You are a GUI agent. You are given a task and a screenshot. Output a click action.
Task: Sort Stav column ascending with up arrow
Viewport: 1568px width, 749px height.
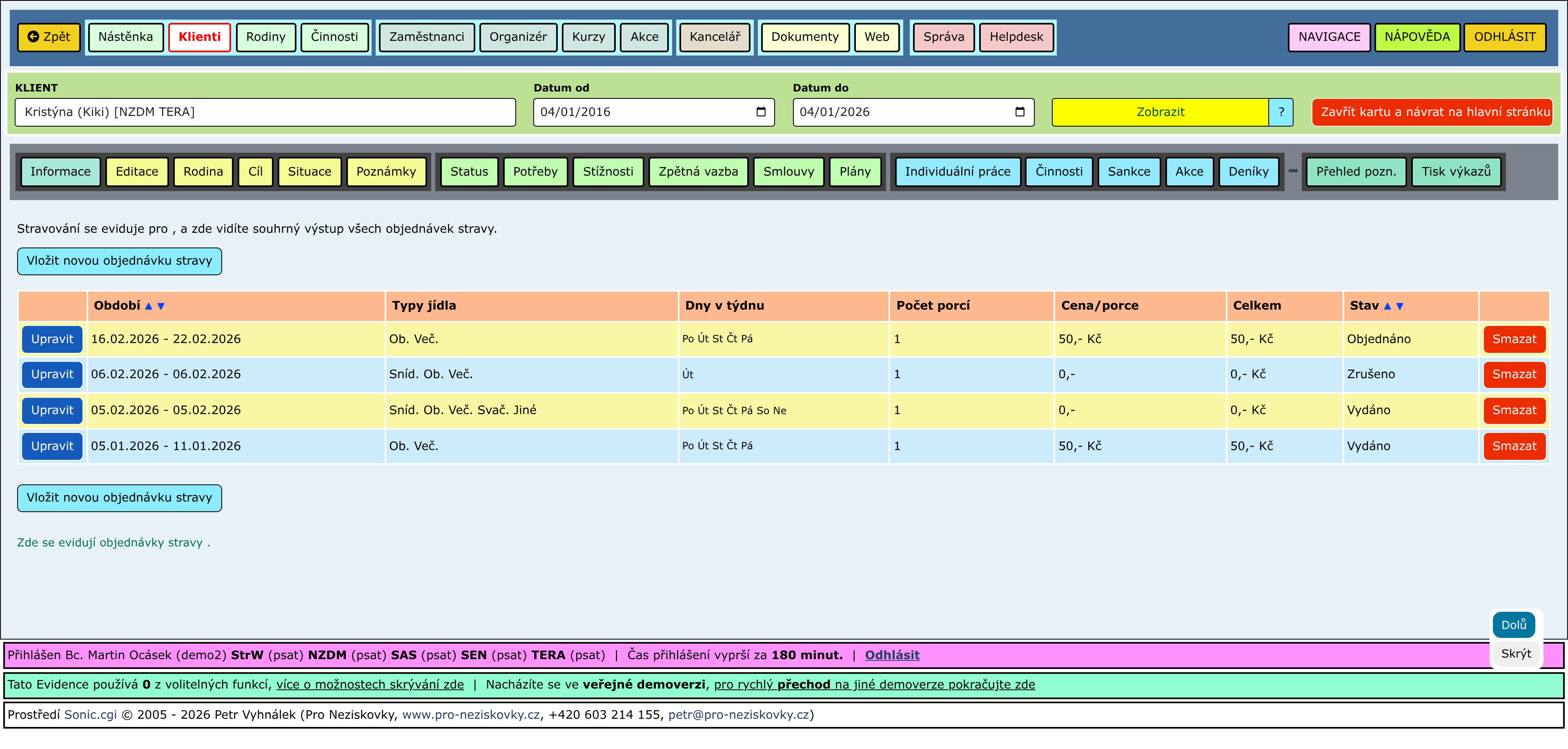[x=1387, y=306]
